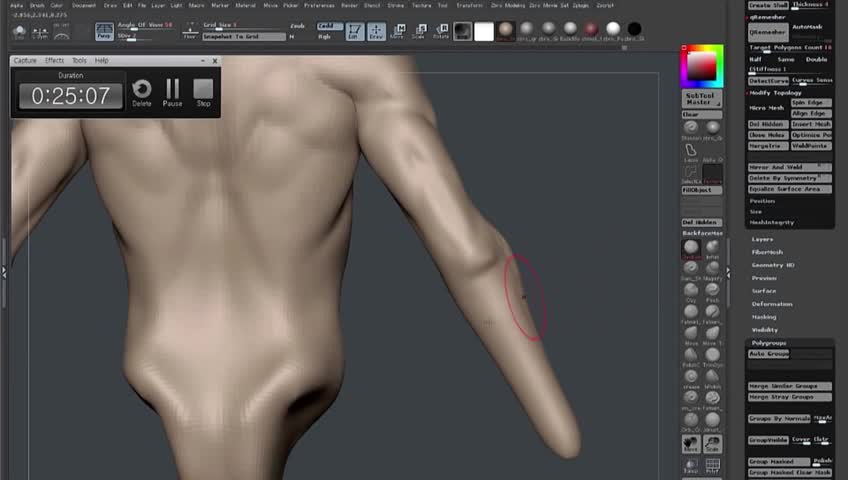848x480 pixels.
Task: Expand the FiberMesh subpalette
Action: coord(767,252)
